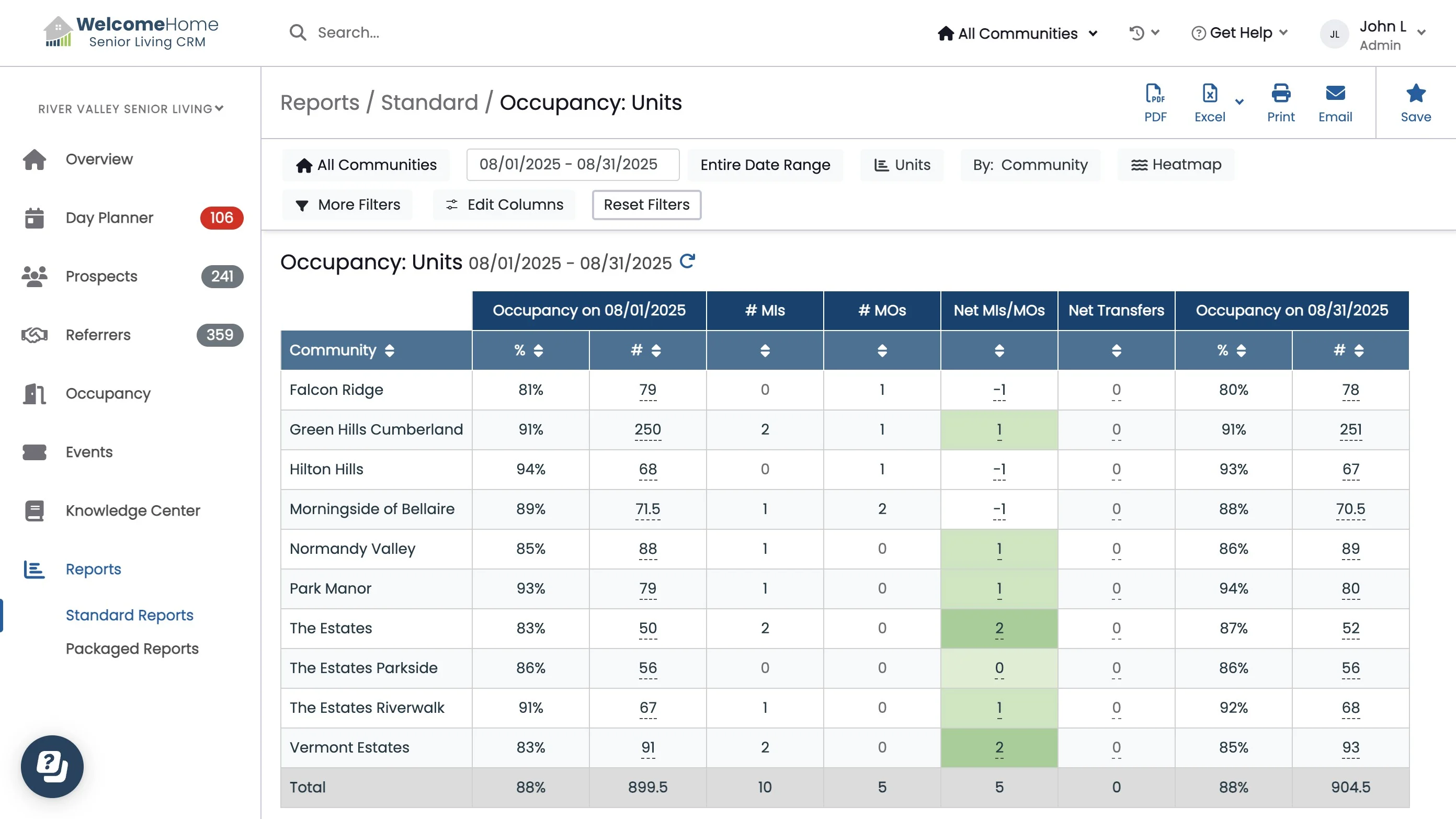Click the Reset Filters button

point(646,204)
